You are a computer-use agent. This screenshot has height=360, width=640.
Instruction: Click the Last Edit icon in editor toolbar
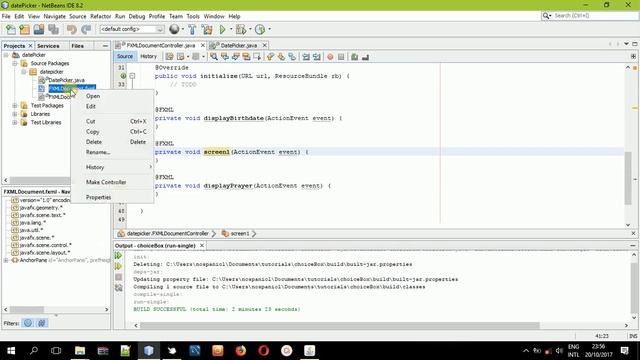click(x=169, y=57)
